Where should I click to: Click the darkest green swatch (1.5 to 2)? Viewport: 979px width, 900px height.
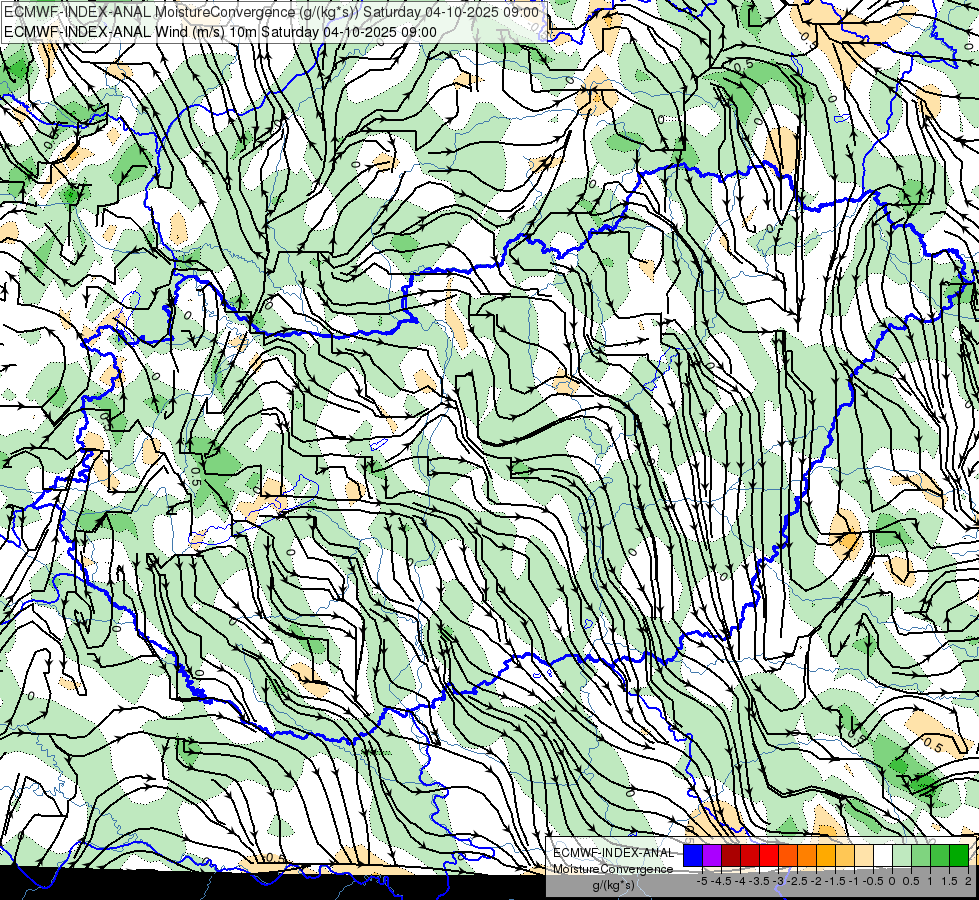click(959, 856)
